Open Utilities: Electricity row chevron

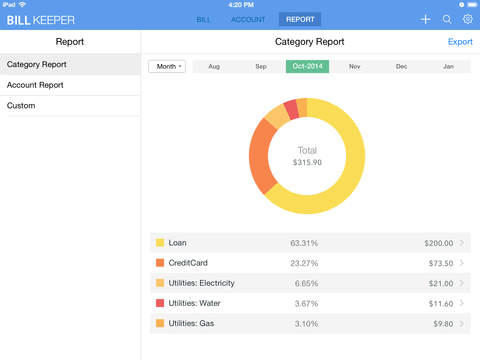462,283
